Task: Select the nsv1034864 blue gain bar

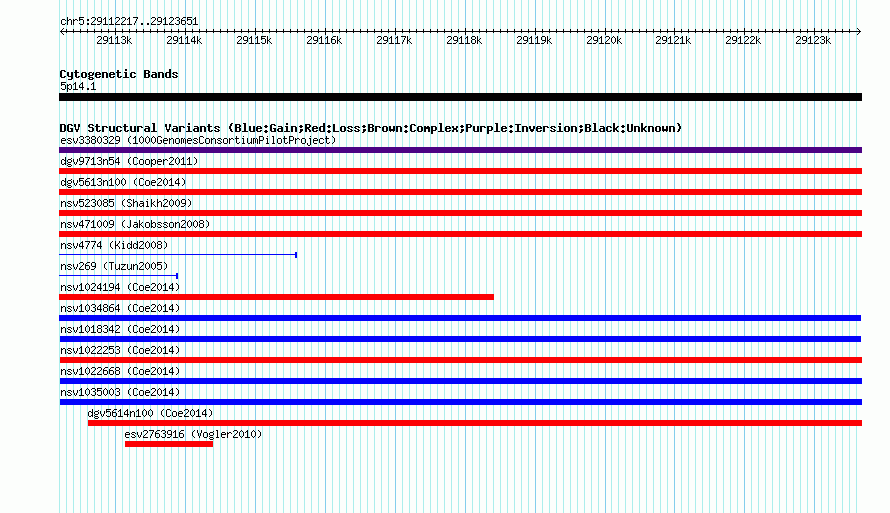Action: (460, 318)
